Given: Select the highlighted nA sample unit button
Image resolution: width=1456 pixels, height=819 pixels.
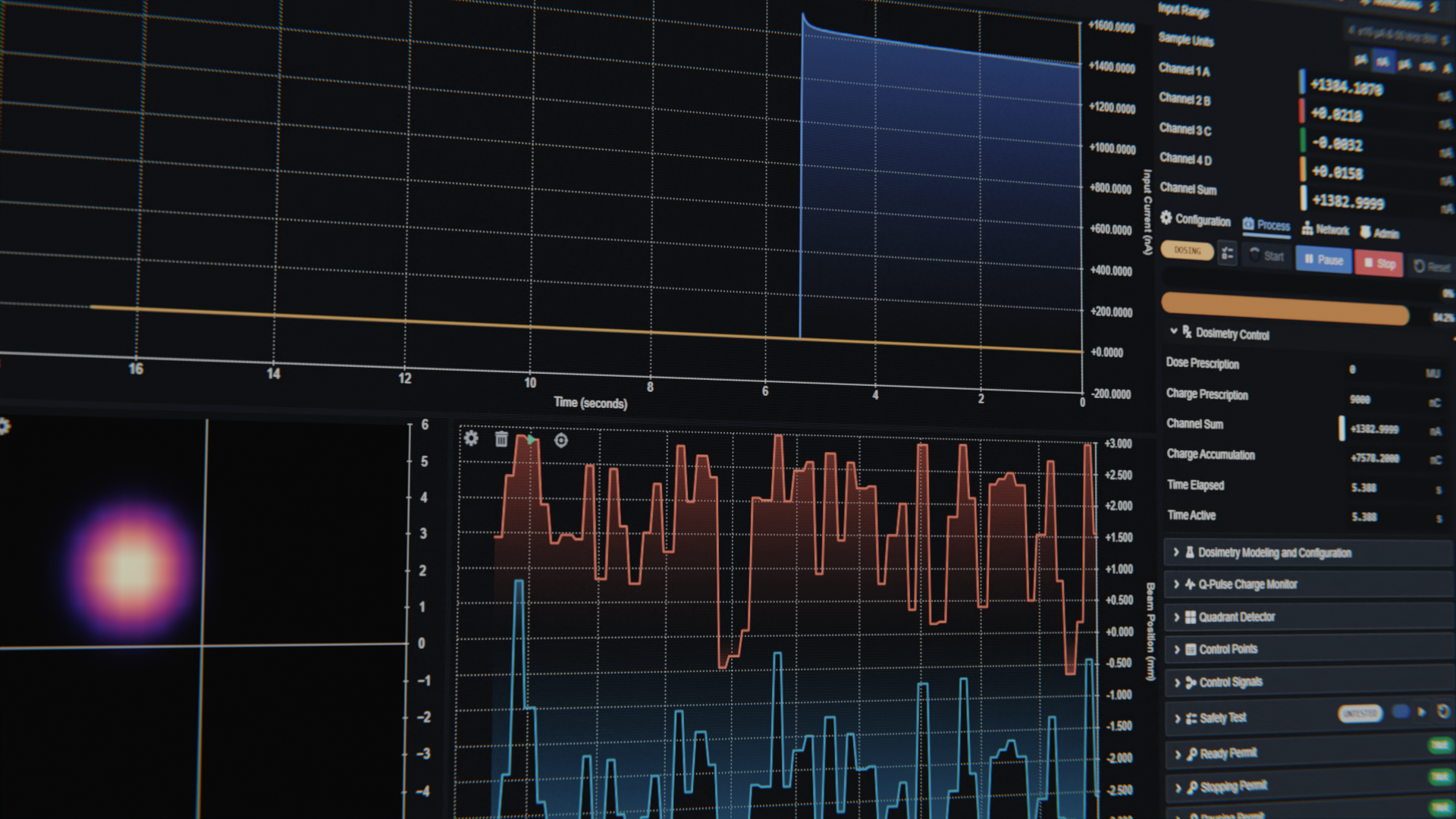Looking at the screenshot, I should 1383,61.
